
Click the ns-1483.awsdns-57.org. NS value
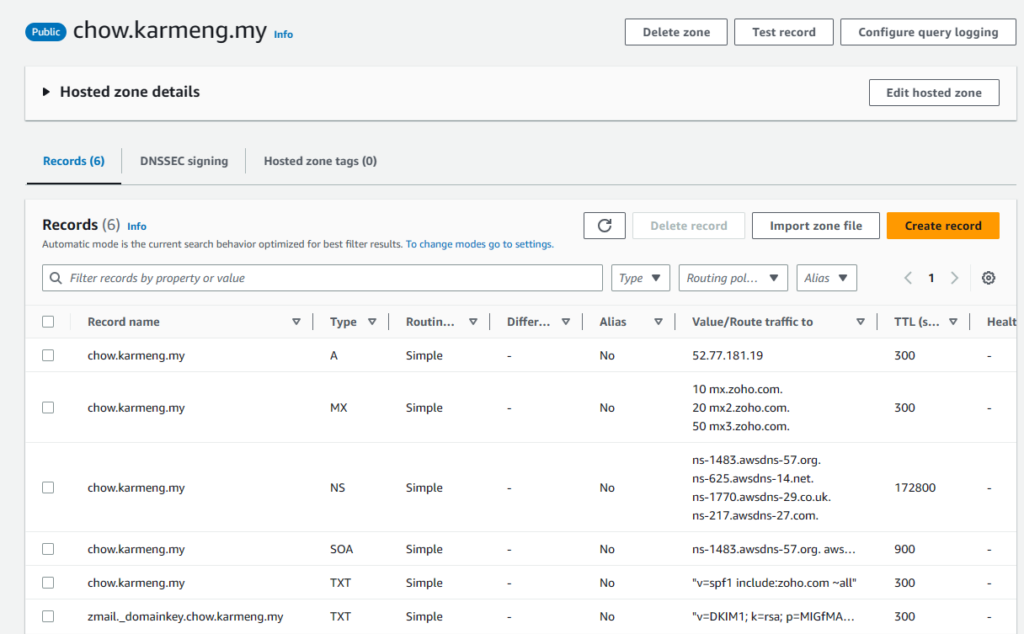coord(756,460)
